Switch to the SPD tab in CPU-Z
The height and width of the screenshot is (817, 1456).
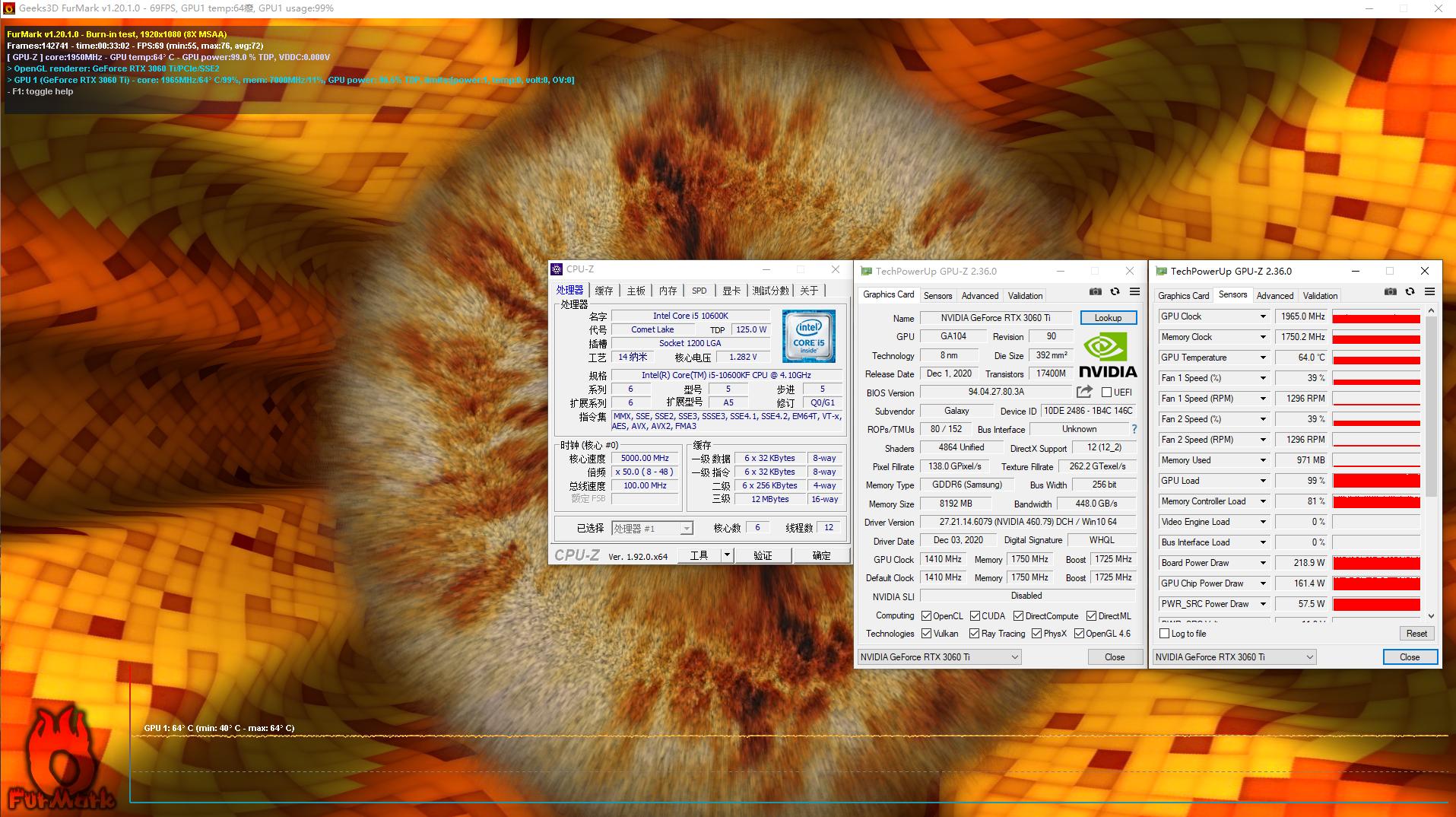(x=698, y=290)
